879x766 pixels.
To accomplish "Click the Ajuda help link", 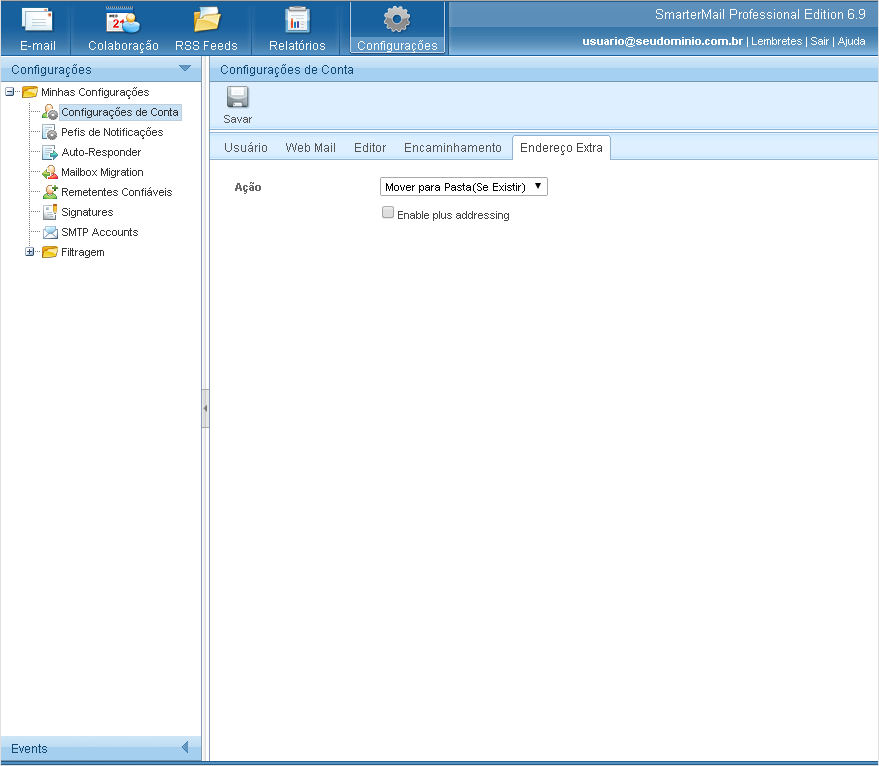I will tap(851, 42).
